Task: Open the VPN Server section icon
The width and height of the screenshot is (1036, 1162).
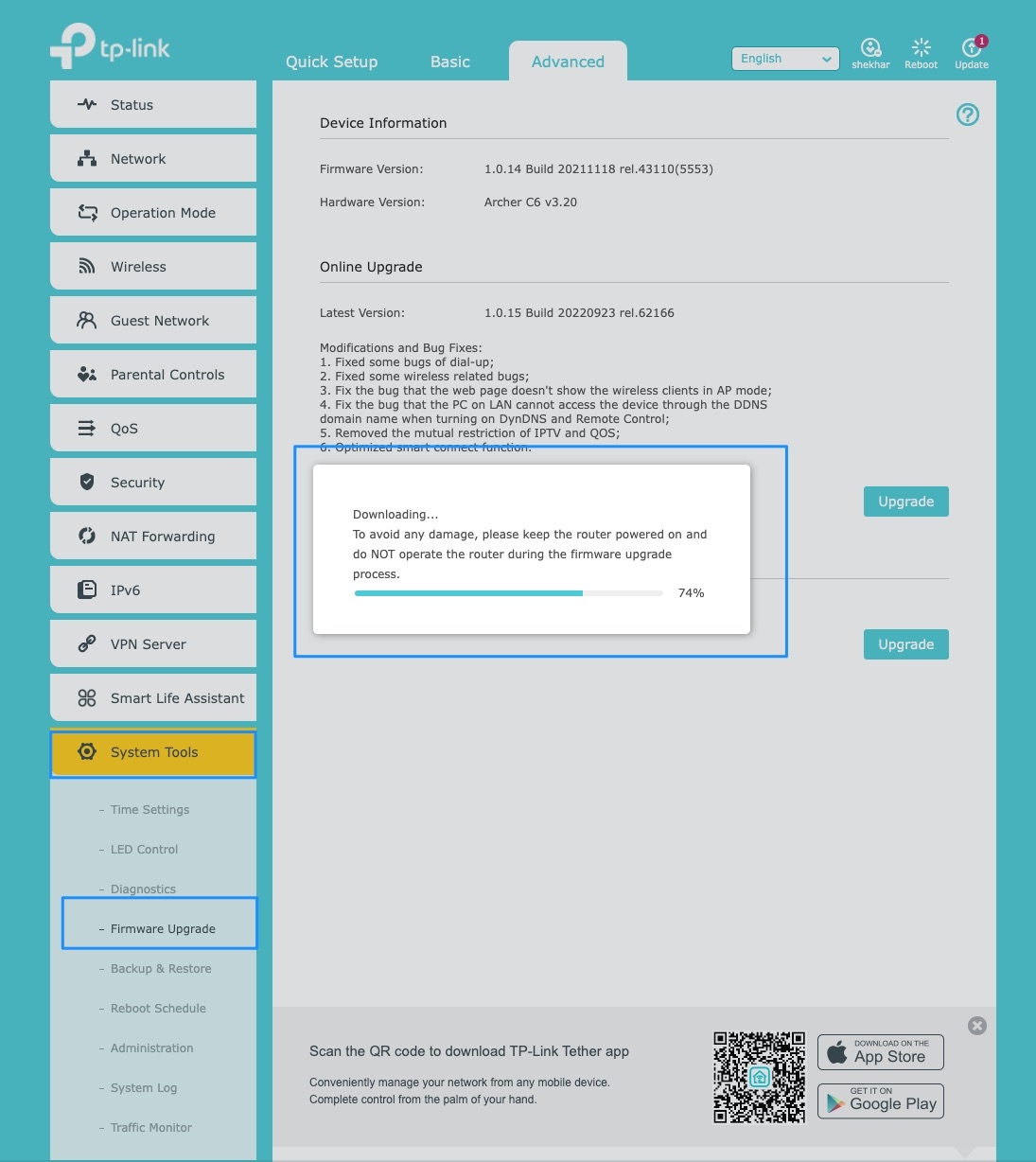Action: (87, 643)
